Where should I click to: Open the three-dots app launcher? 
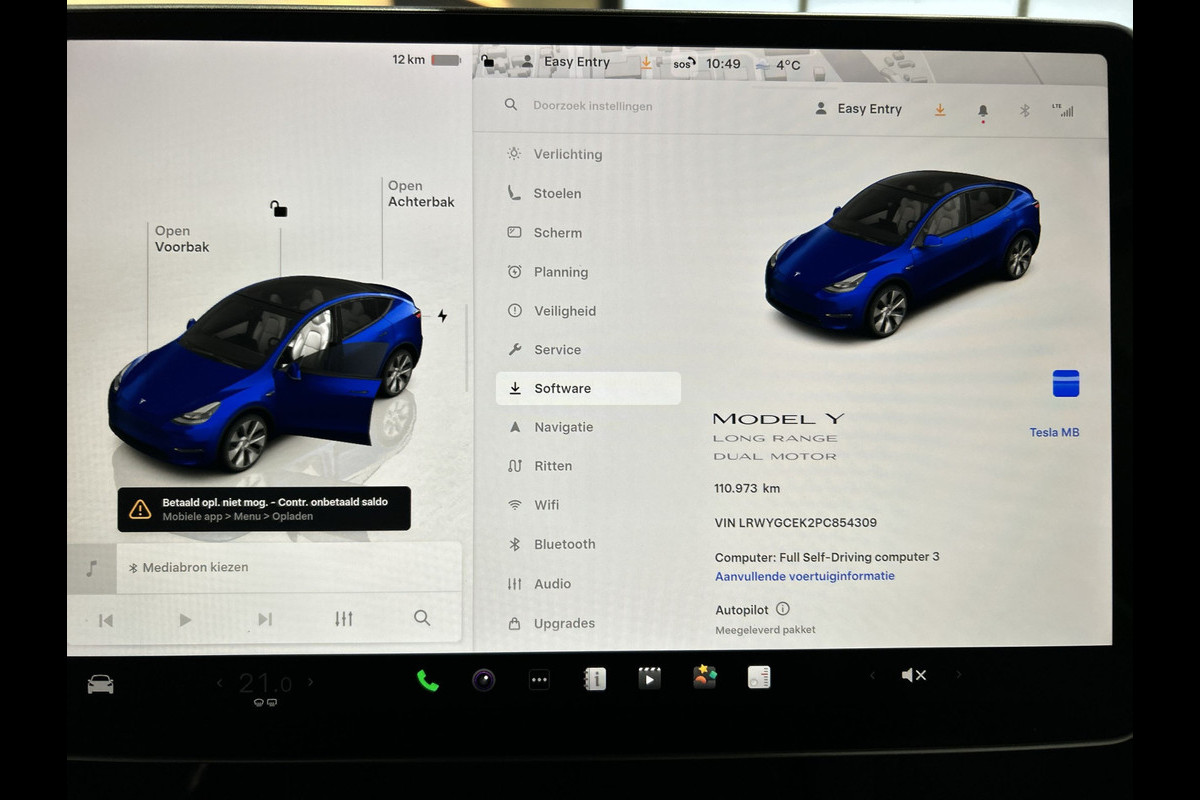(x=539, y=680)
